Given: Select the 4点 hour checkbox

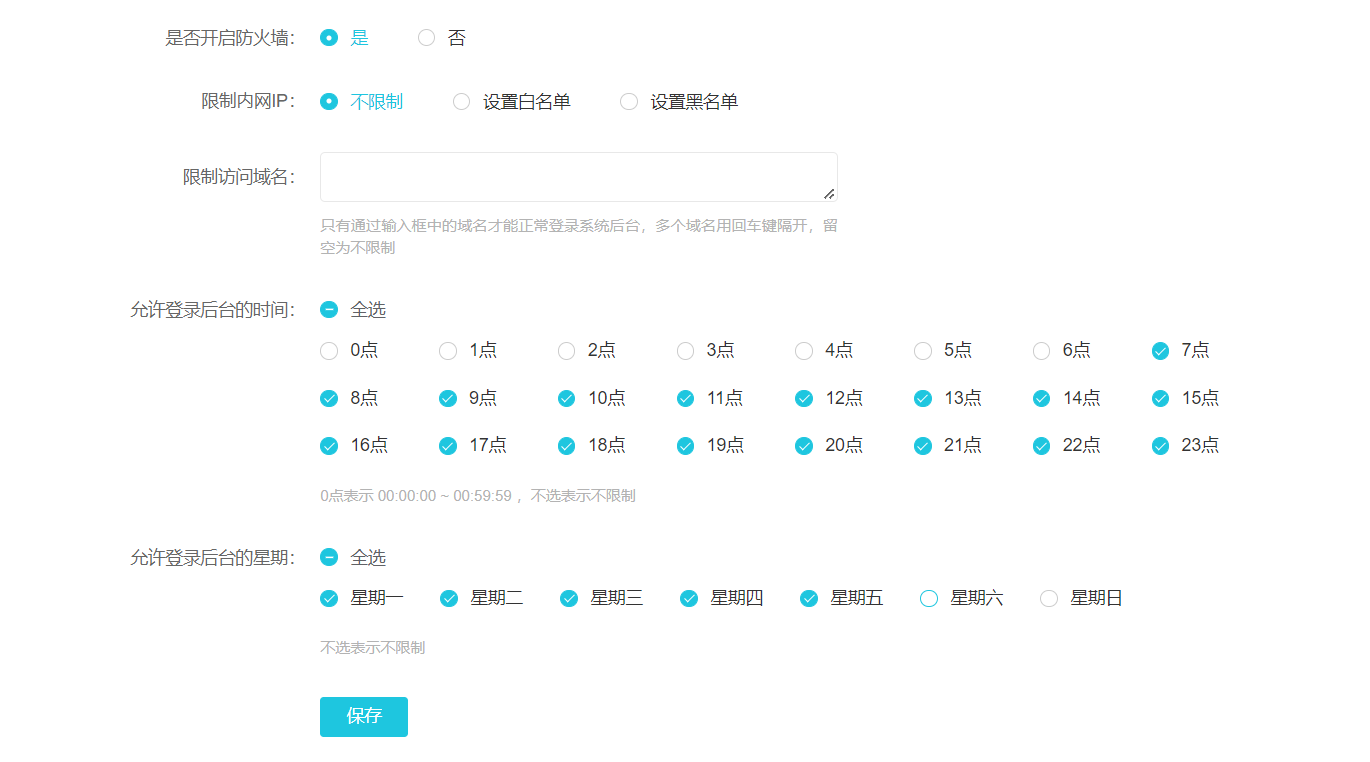Looking at the screenshot, I should click(804, 350).
